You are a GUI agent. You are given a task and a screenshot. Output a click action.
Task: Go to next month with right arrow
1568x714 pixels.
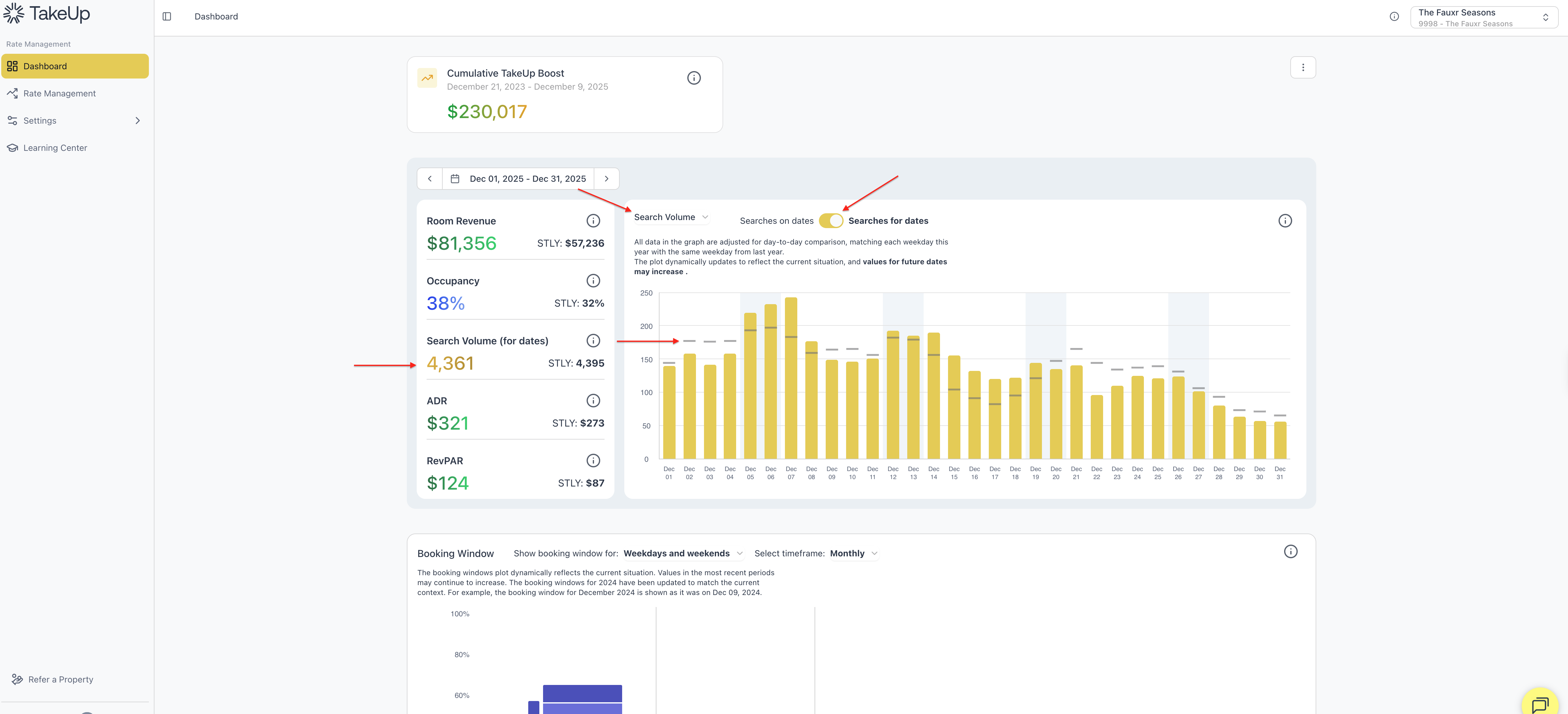click(x=606, y=179)
